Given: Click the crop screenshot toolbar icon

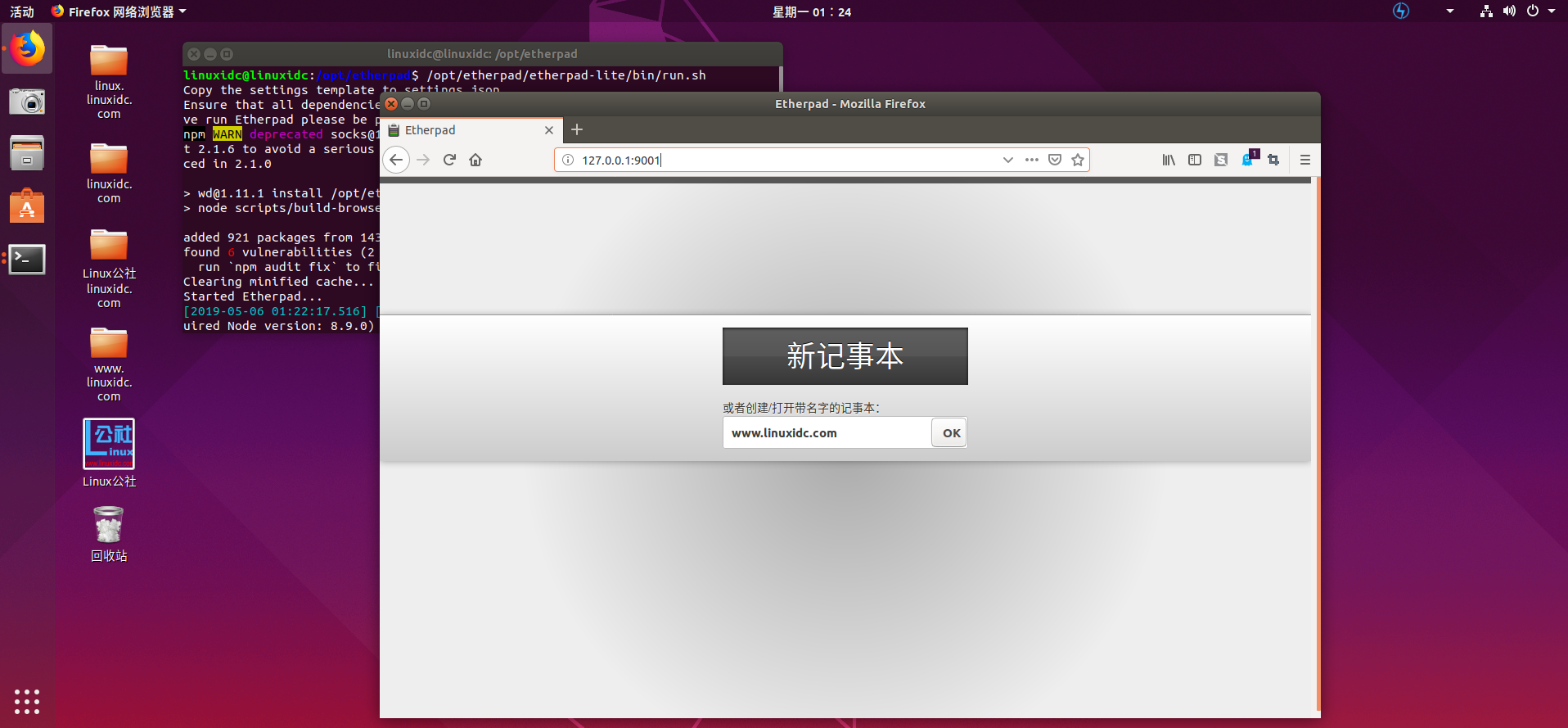Looking at the screenshot, I should pos(1273,160).
